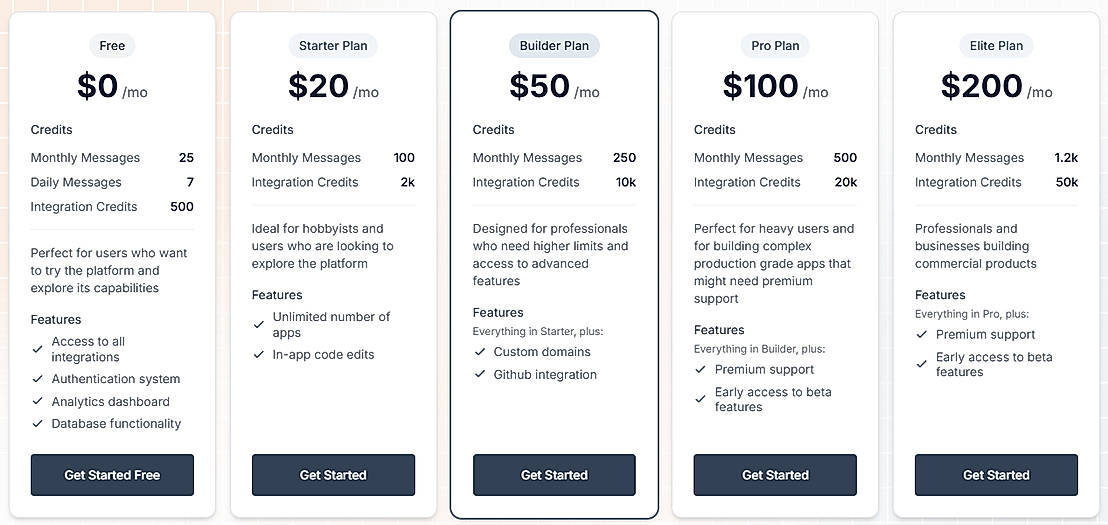Click checkmark beside Github integration

coord(479,375)
